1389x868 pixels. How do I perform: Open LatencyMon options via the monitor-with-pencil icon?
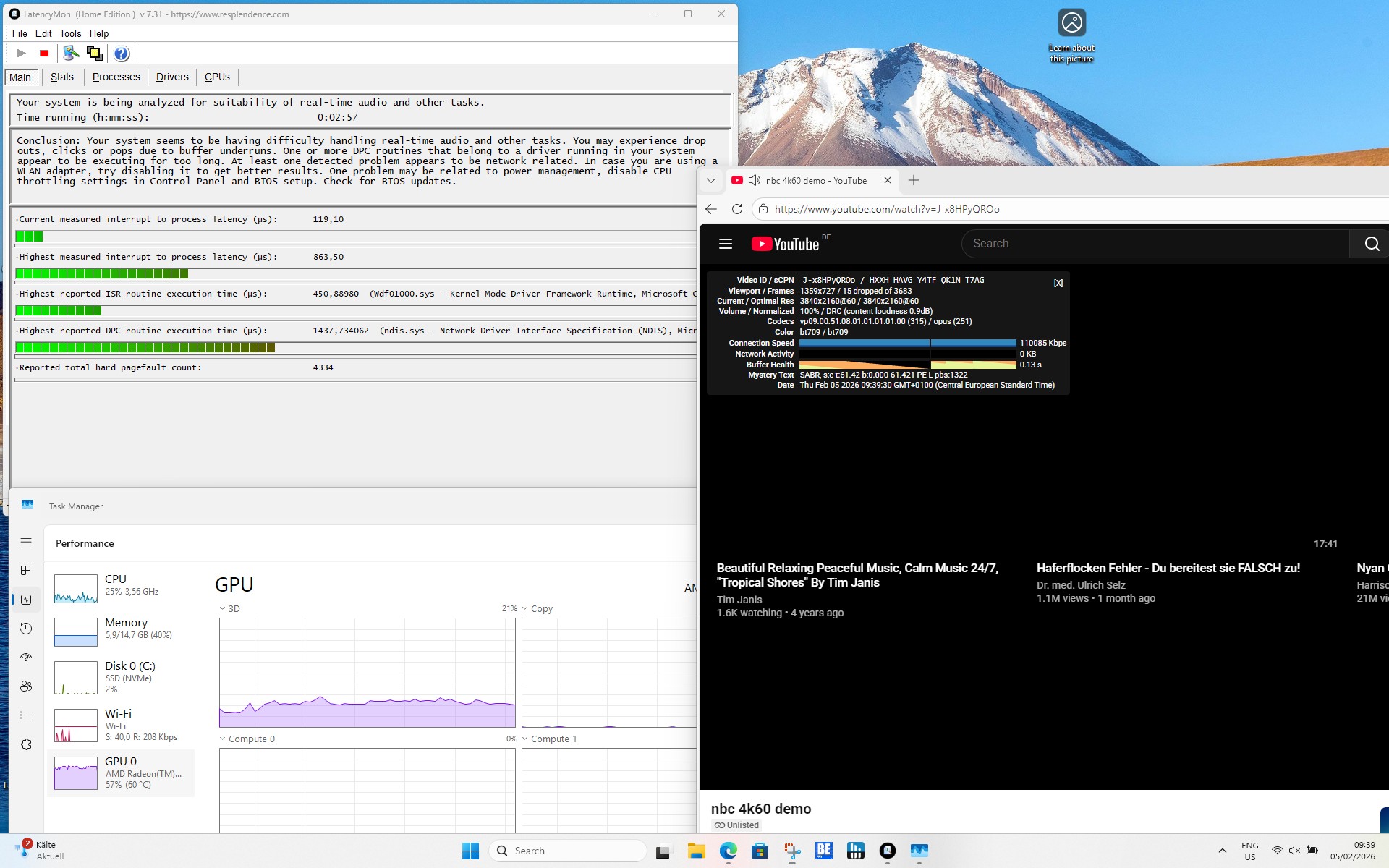click(71, 54)
